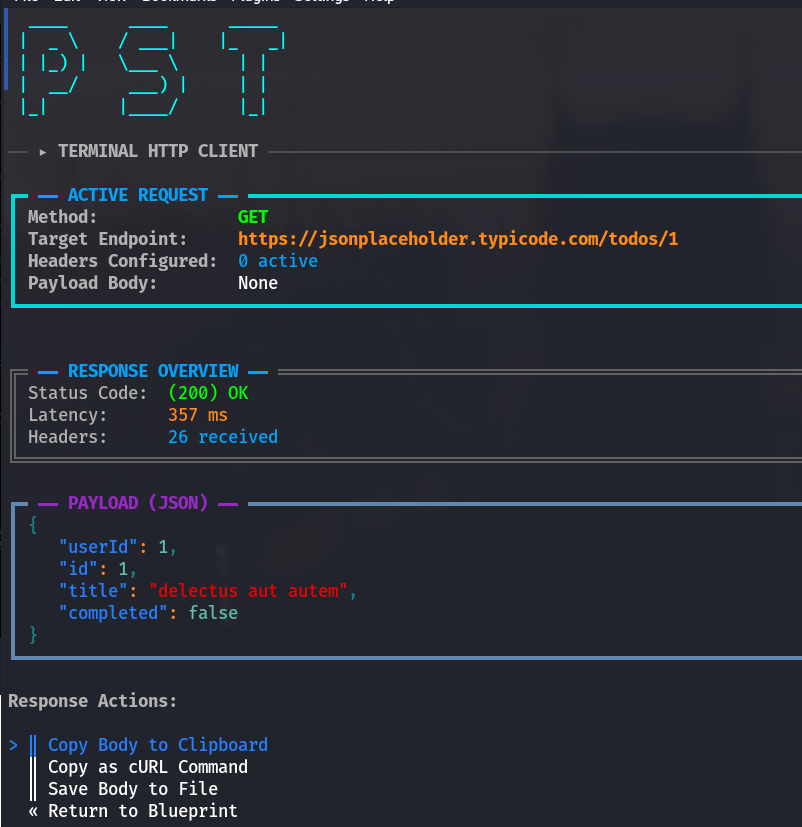Click the 'None' payload body value
The height and width of the screenshot is (827, 802).
click(x=258, y=283)
